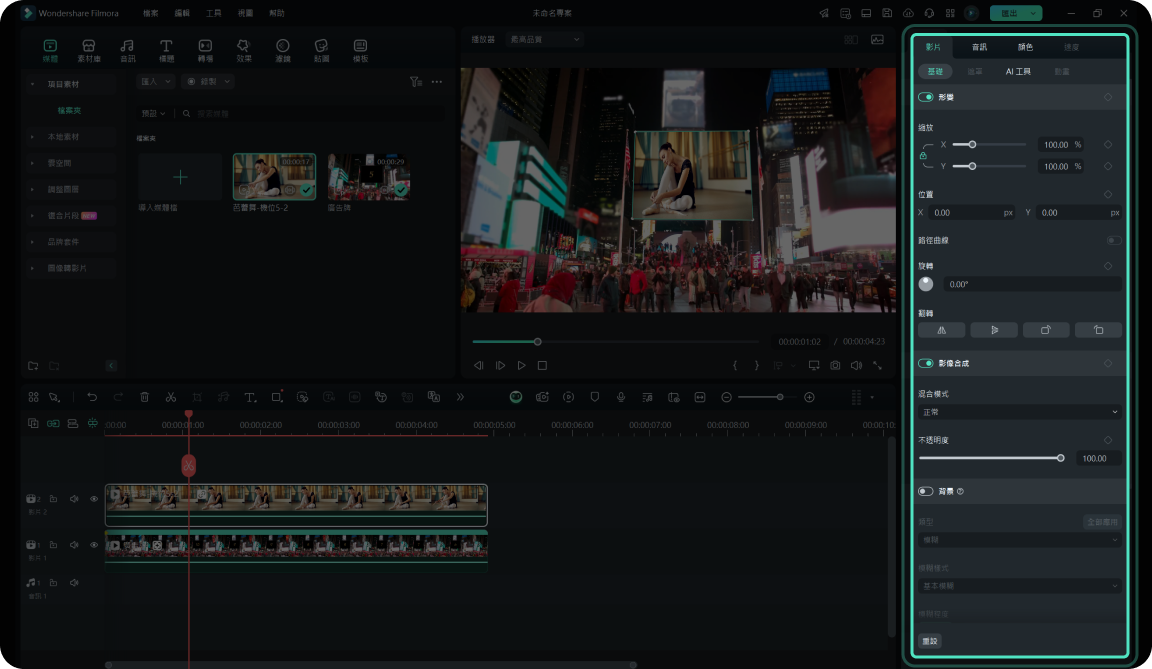Click the rotation angle input field

[1032, 284]
